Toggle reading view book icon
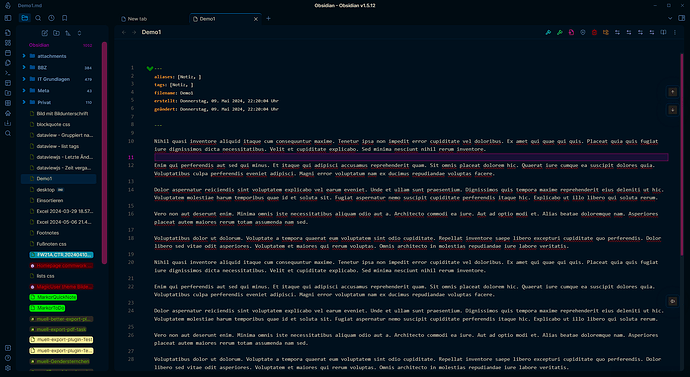The width and height of the screenshot is (690, 377). tap(663, 33)
